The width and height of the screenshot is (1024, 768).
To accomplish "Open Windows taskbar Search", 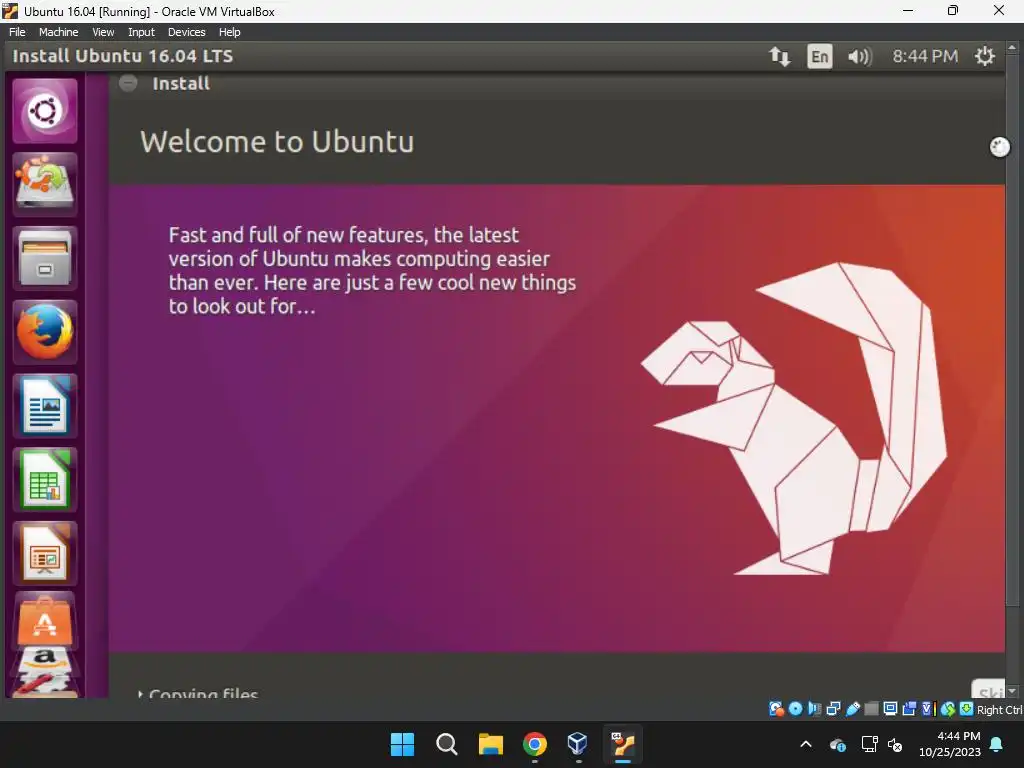I will 447,744.
